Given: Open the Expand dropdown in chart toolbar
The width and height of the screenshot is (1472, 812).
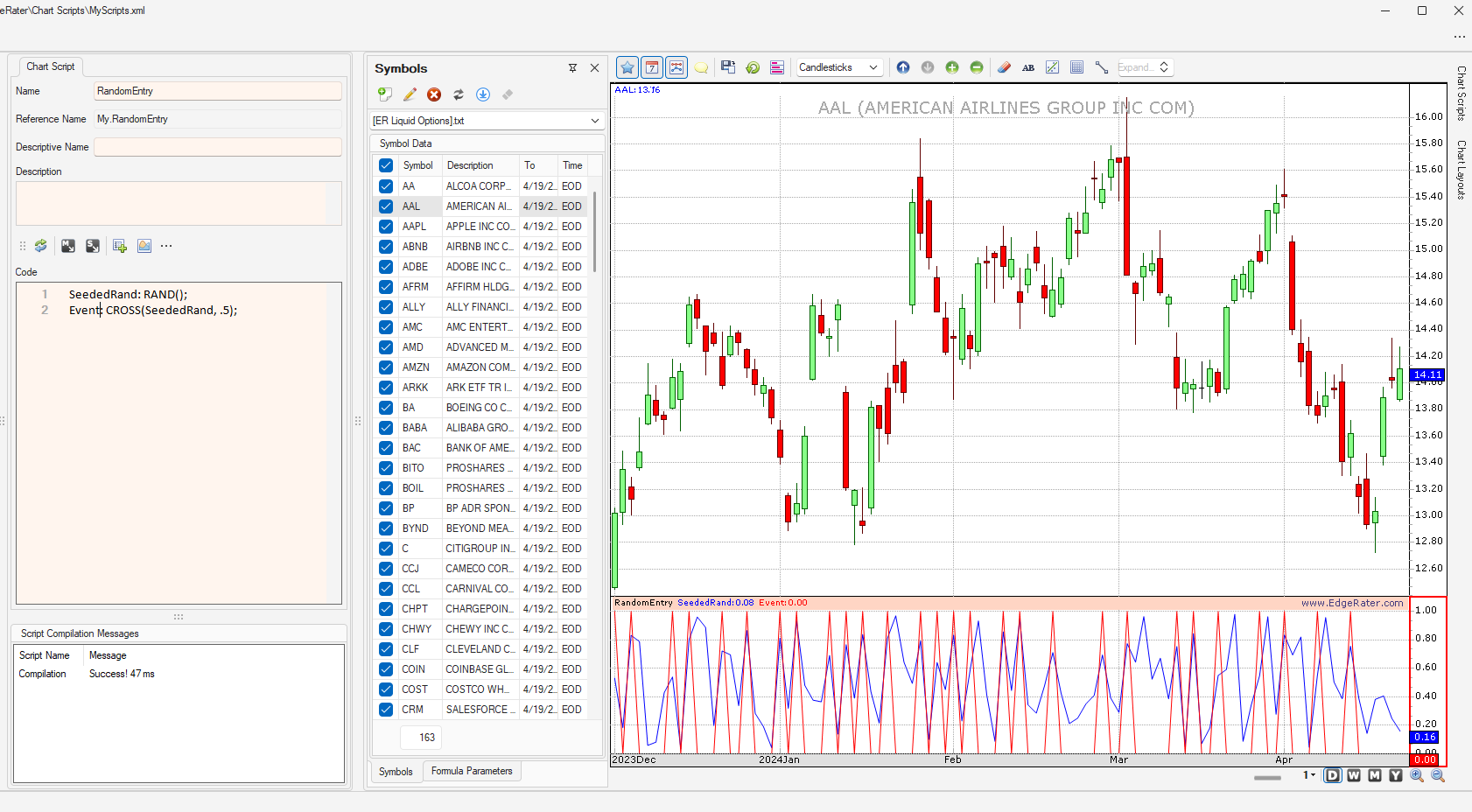Looking at the screenshot, I should (x=1144, y=67).
